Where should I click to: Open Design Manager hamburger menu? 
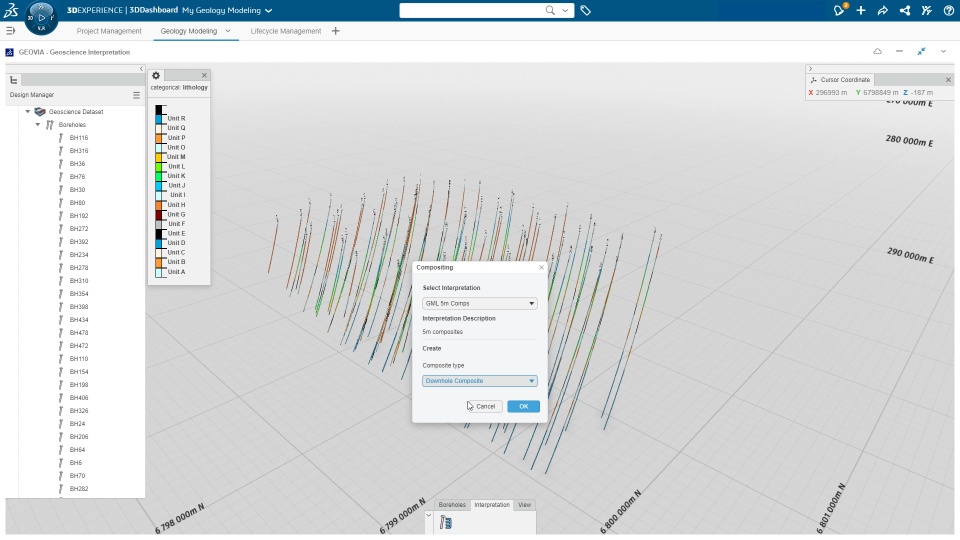click(x=137, y=95)
